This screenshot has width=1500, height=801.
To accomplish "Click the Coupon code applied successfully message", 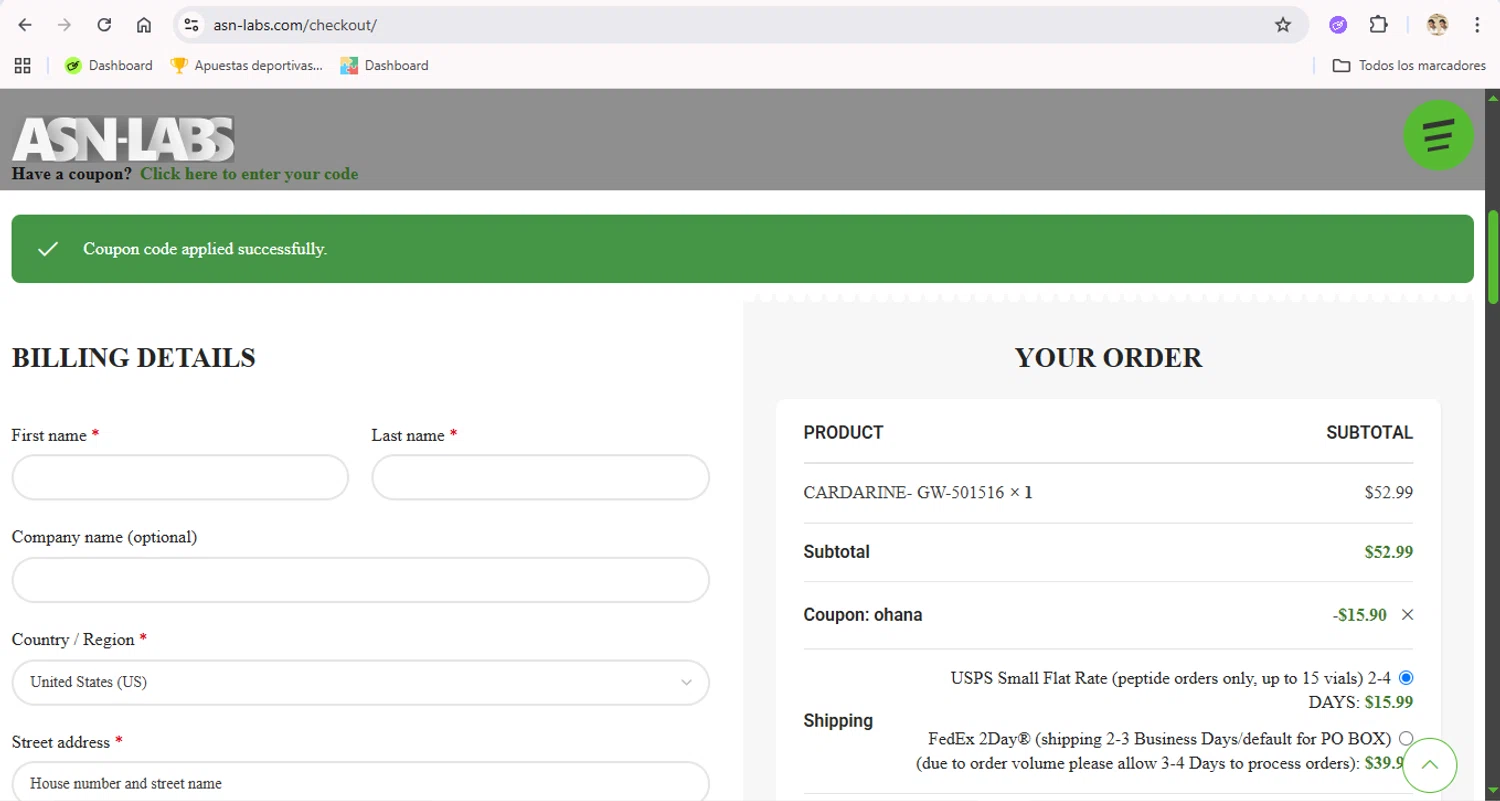I will [x=205, y=249].
